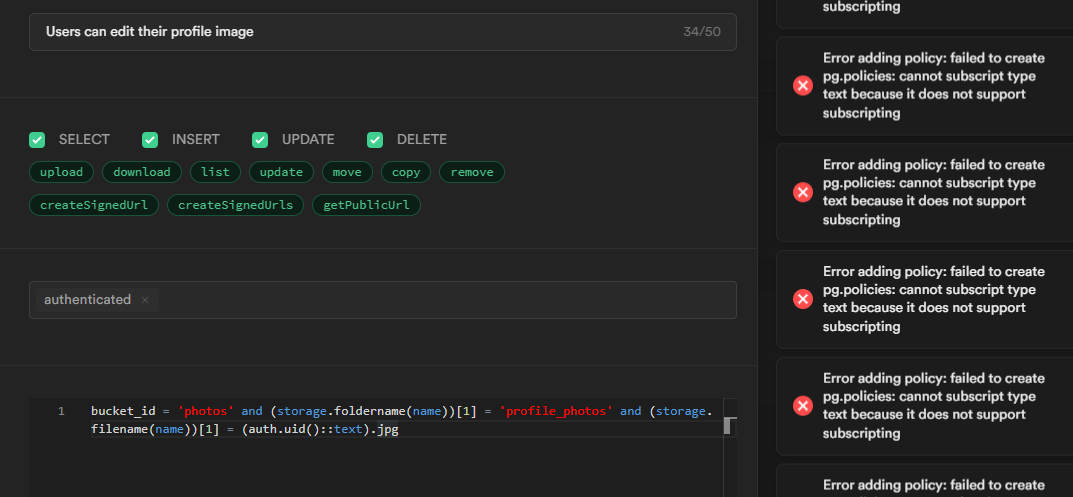
Task: Click the createSignedUrls operation tag
Action: [237, 205]
